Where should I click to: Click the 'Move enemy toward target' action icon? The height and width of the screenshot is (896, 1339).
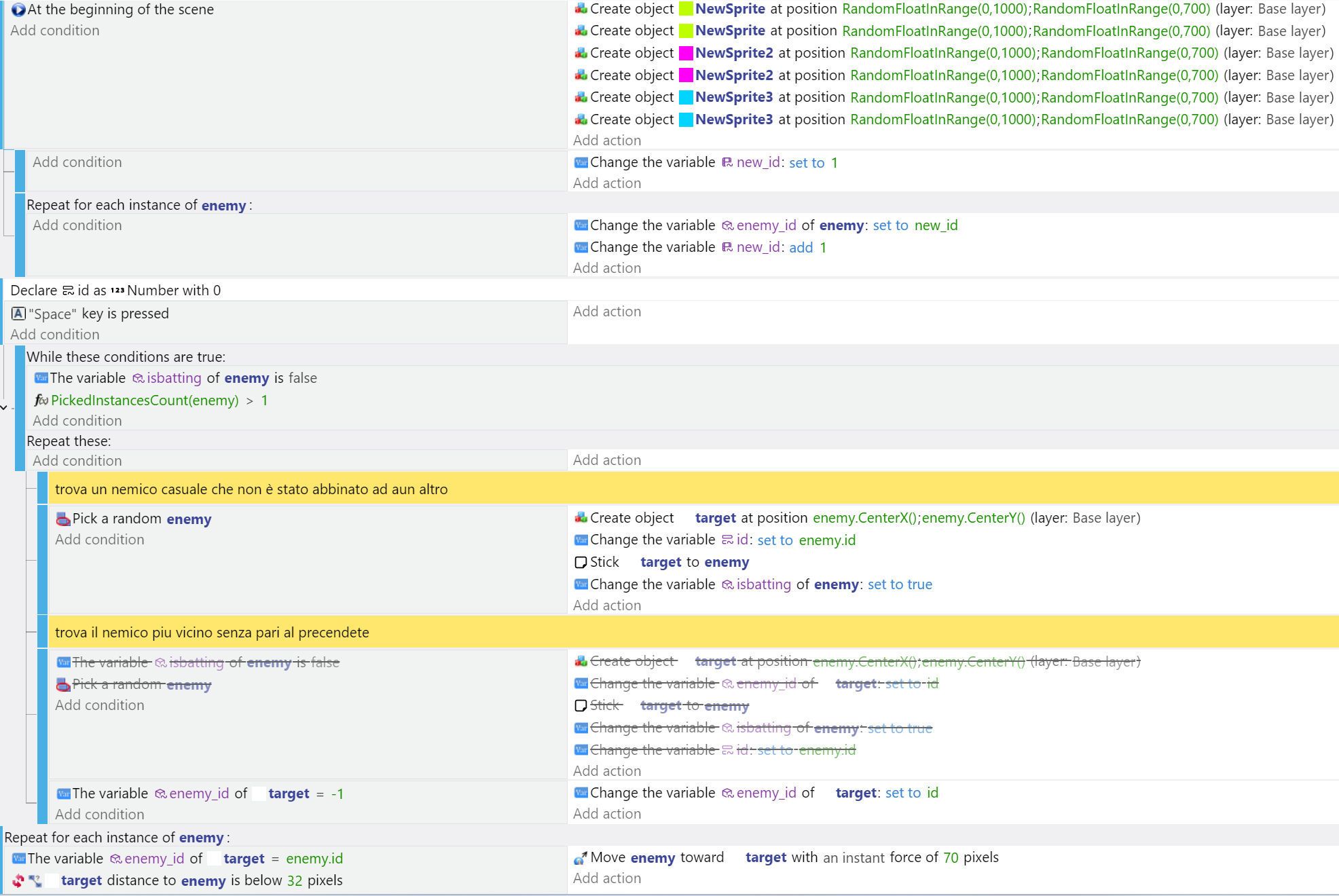[581, 858]
